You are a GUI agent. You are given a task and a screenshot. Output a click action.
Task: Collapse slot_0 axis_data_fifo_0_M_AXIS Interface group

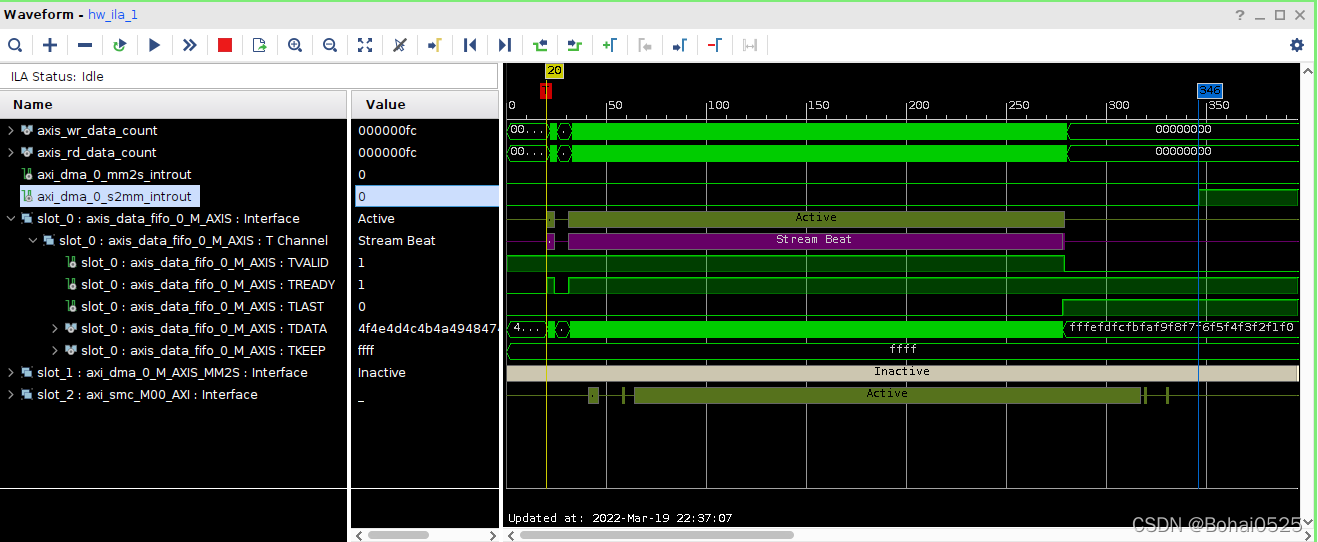(x=11, y=218)
